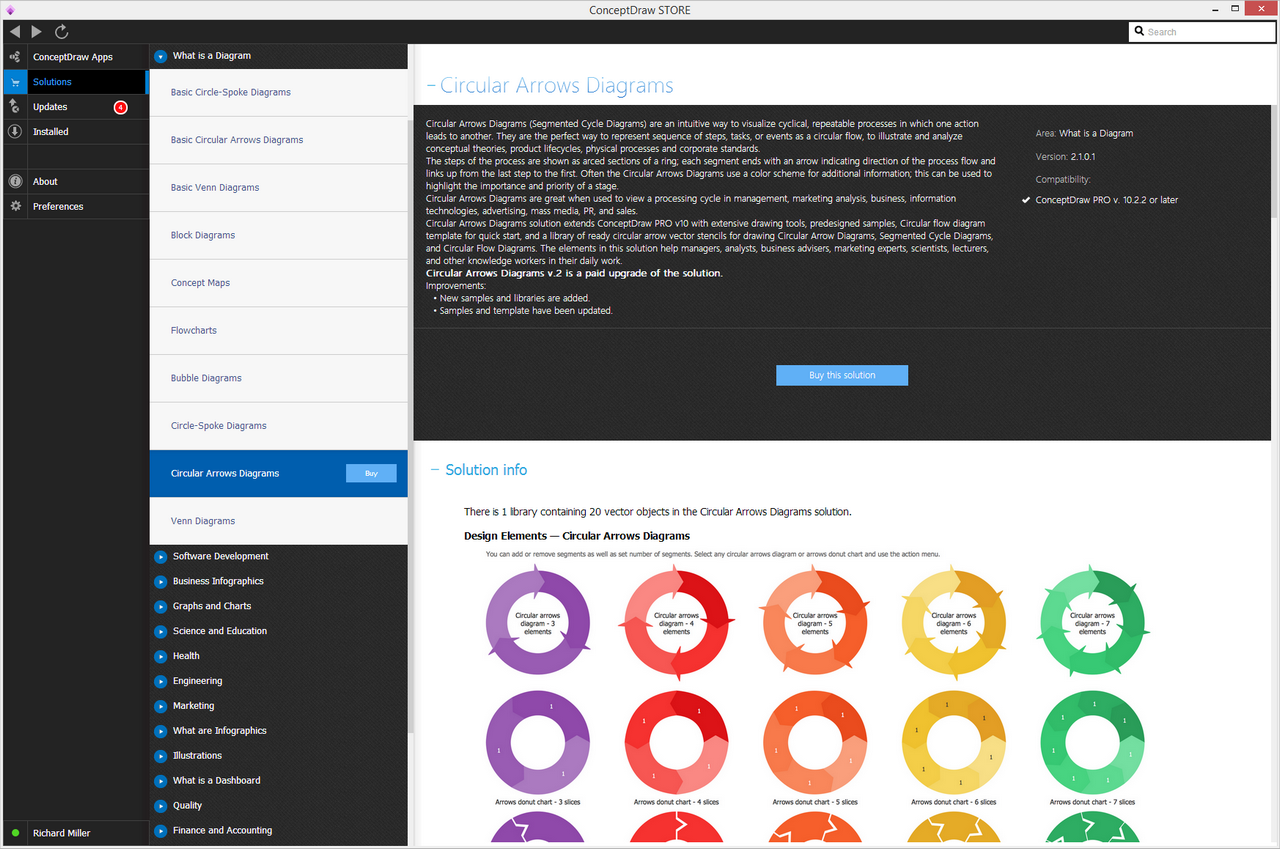Click the Refresh icon
1280x849 pixels.
tap(62, 32)
